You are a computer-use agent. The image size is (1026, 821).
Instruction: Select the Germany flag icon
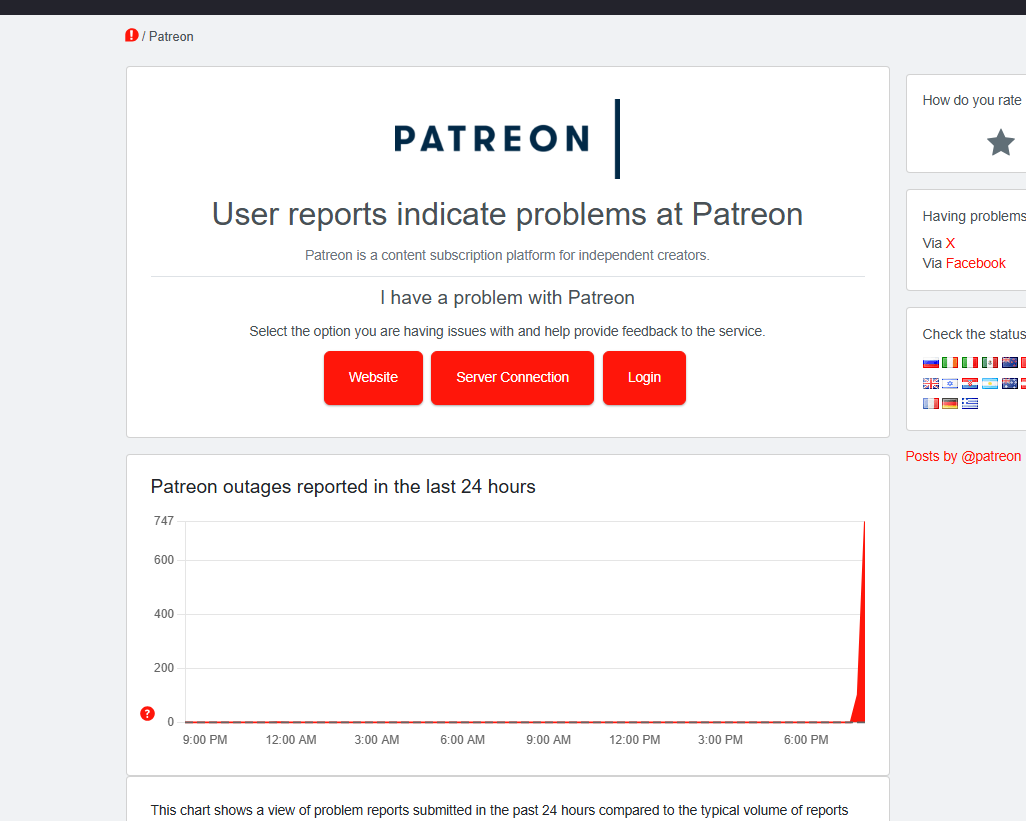point(950,404)
